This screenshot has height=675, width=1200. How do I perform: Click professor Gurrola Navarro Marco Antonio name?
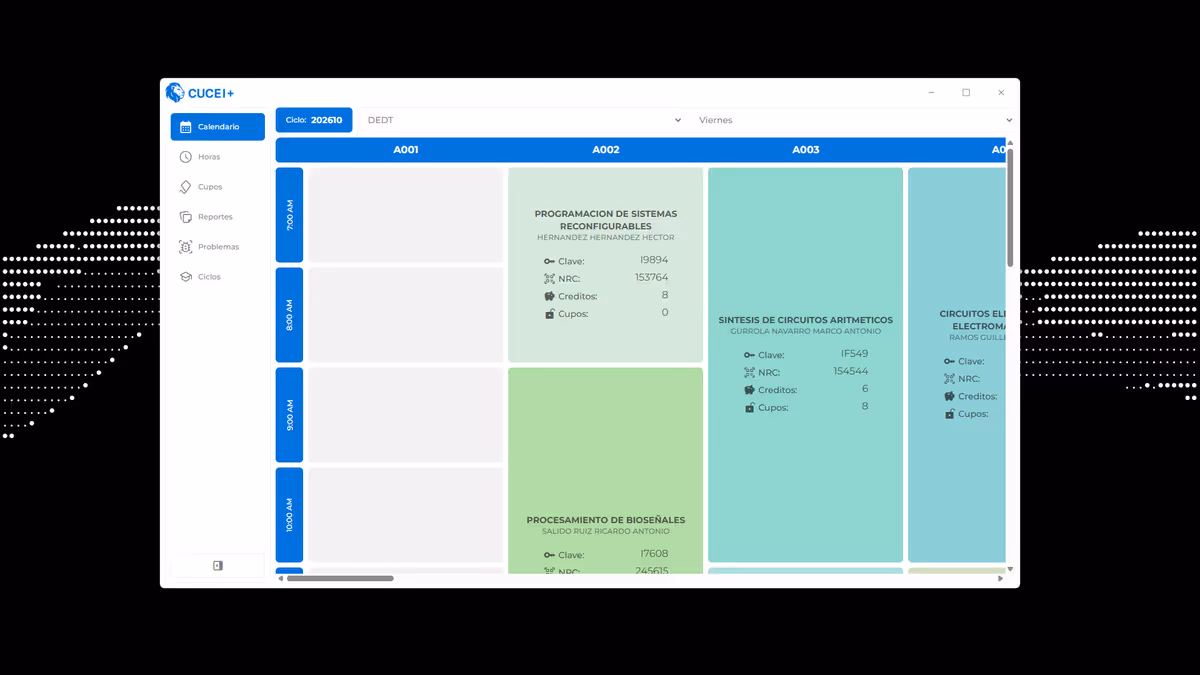click(x=806, y=331)
